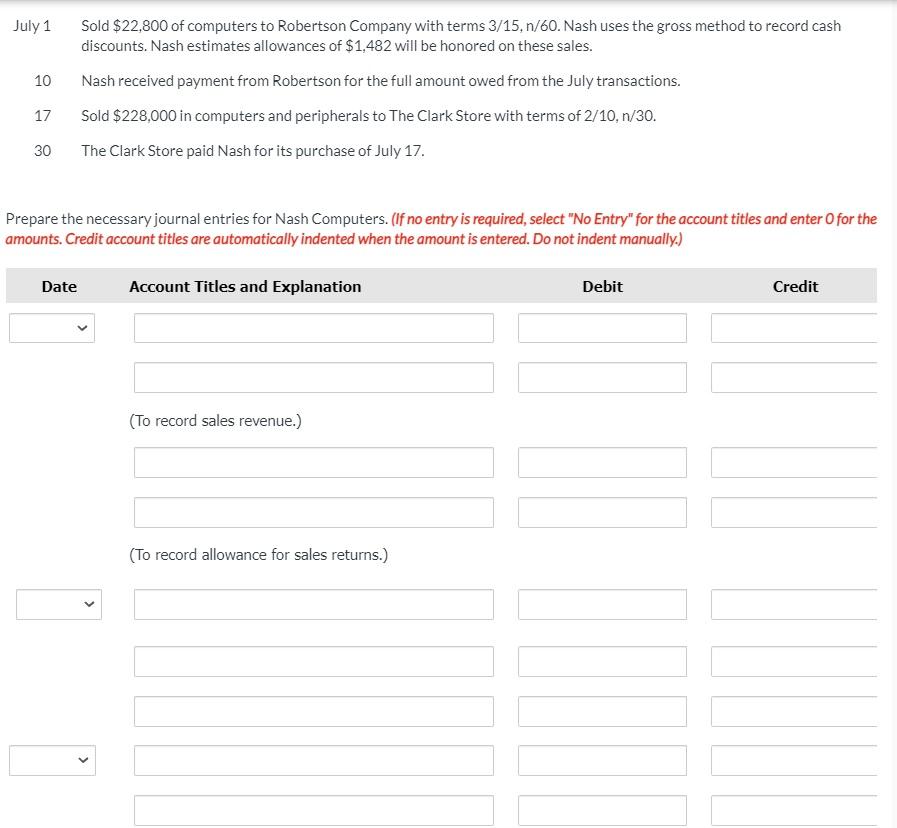The height and width of the screenshot is (828, 897).
Task: Click debit field beside third Date dropdown
Action: coord(602,760)
